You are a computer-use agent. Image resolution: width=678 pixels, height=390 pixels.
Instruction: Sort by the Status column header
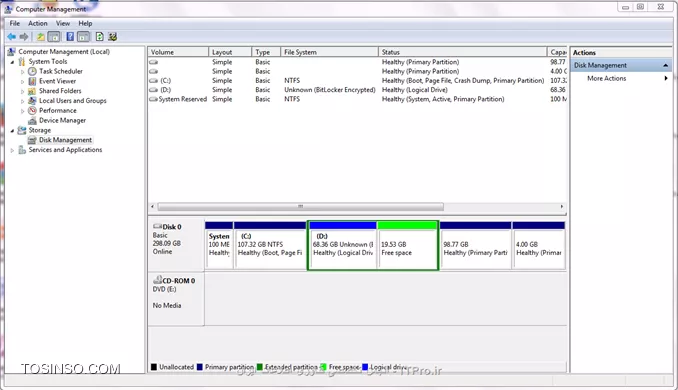(x=463, y=52)
